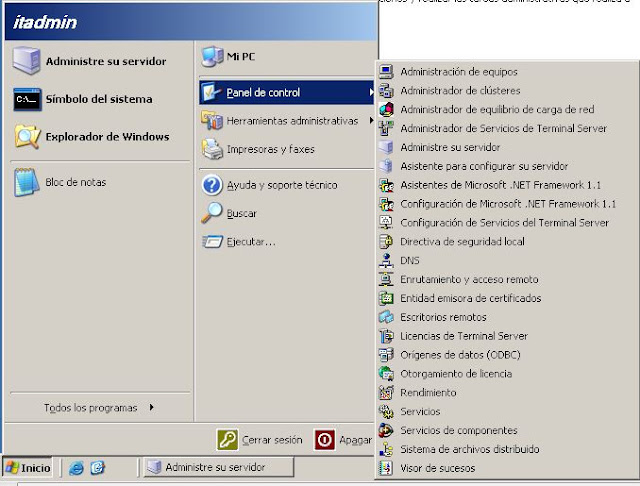Select 'Rendimiento' text entry
Image resolution: width=640 pixels, height=486 pixels.
(x=428, y=393)
